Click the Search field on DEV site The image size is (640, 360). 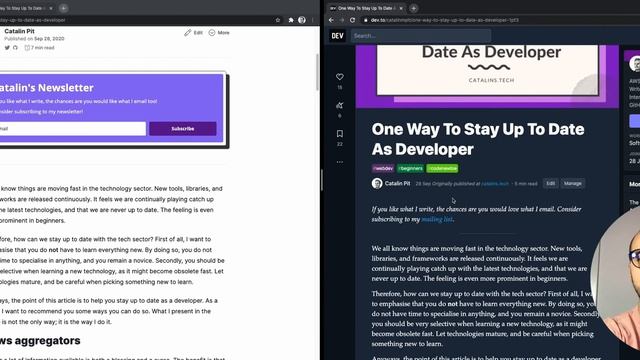point(420,36)
